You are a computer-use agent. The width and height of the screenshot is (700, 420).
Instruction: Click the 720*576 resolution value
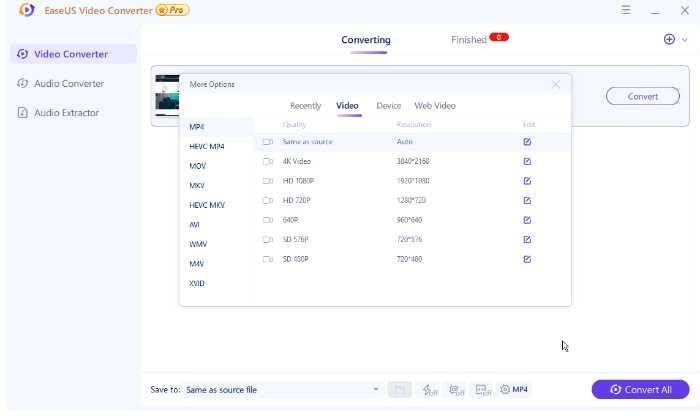pos(409,240)
